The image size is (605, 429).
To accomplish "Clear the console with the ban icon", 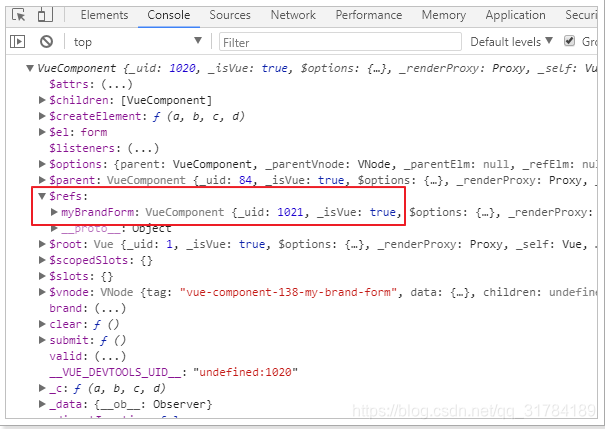I will point(46,42).
